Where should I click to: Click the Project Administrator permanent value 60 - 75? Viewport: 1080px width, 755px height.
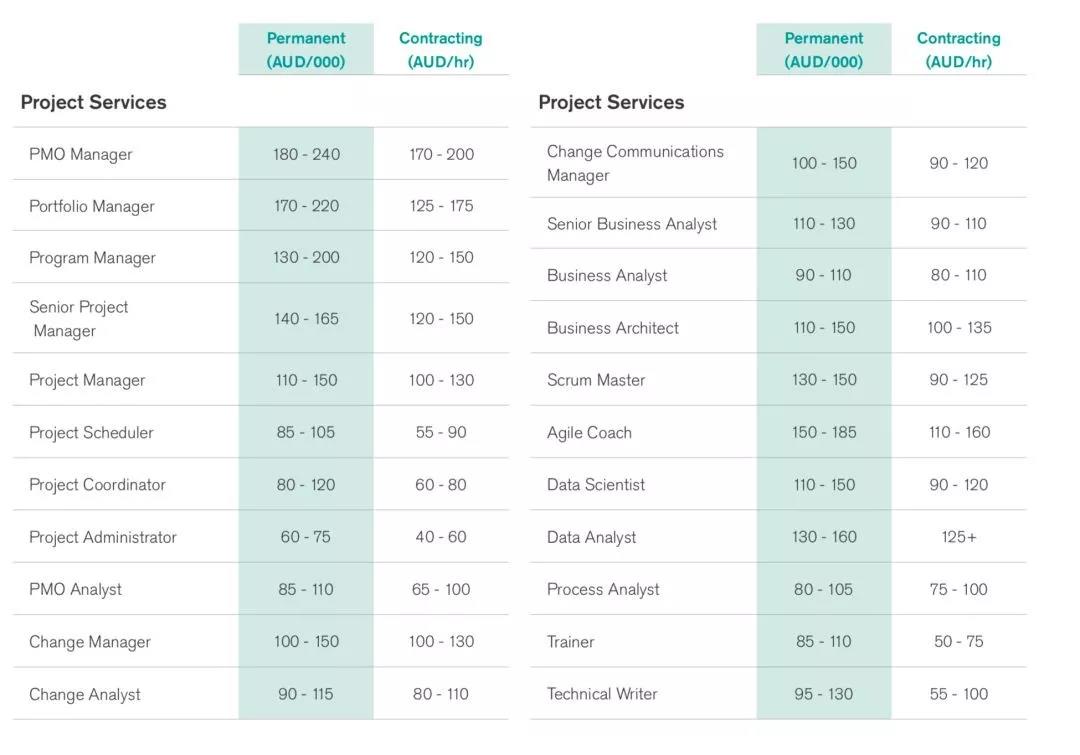(x=306, y=536)
